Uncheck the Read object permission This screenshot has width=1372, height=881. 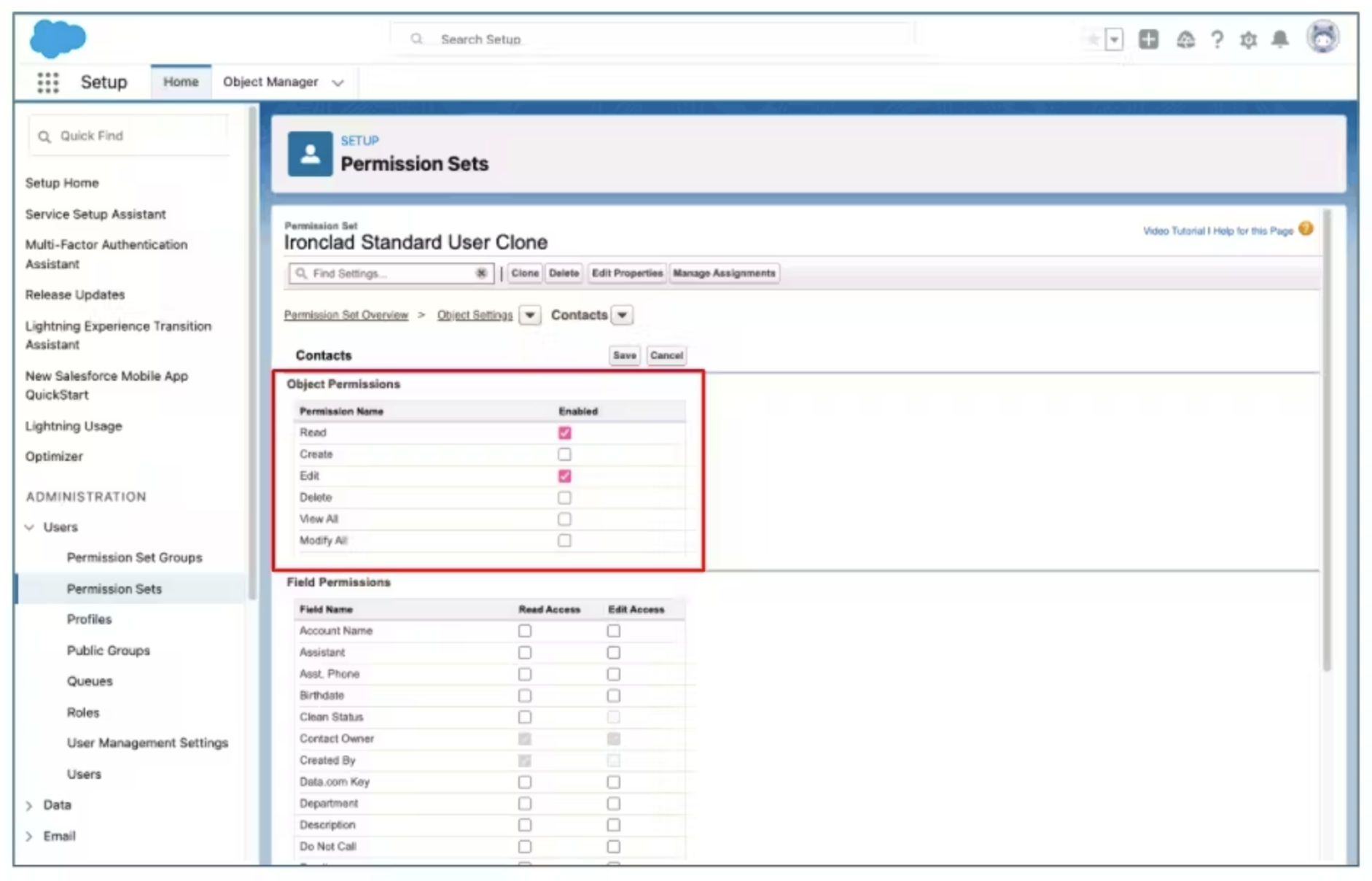coord(564,432)
